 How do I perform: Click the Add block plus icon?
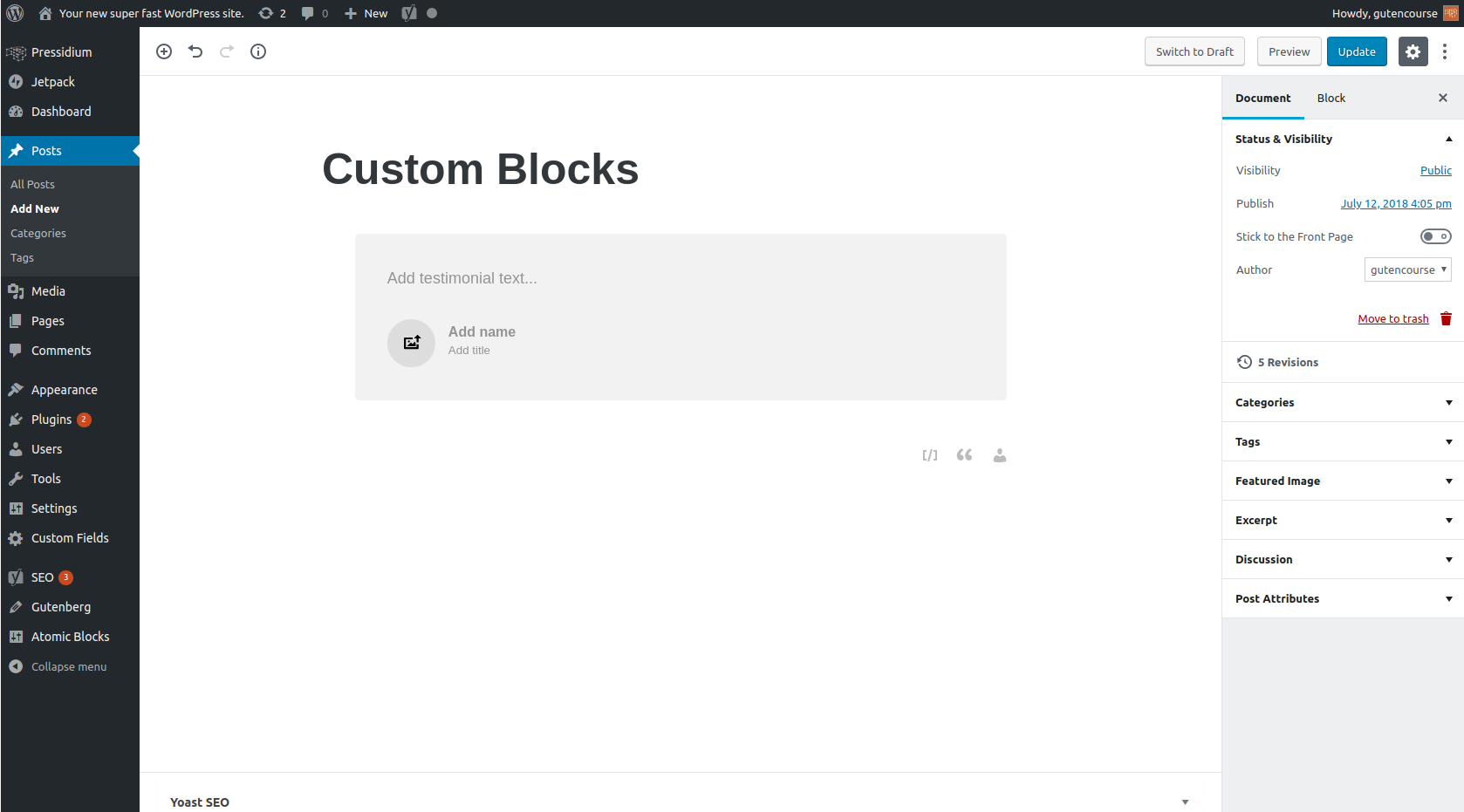tap(164, 51)
